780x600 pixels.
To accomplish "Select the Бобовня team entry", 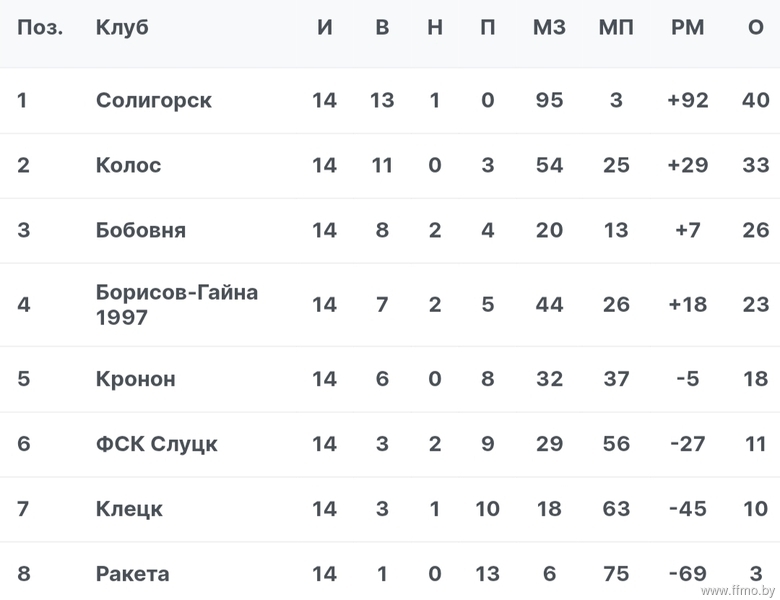I will click(141, 230).
